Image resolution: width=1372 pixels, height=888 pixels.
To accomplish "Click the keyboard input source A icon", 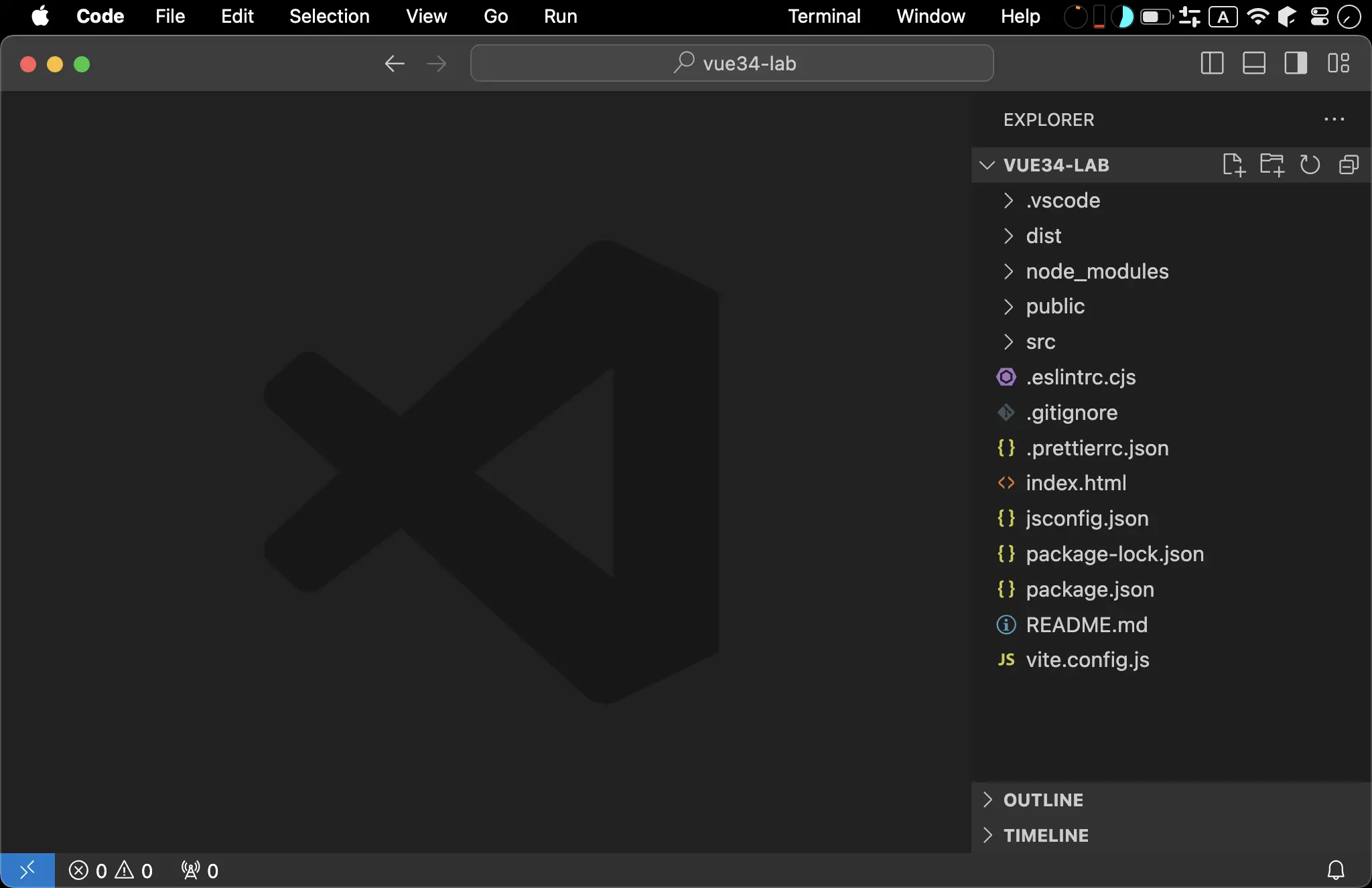I will 1223,16.
